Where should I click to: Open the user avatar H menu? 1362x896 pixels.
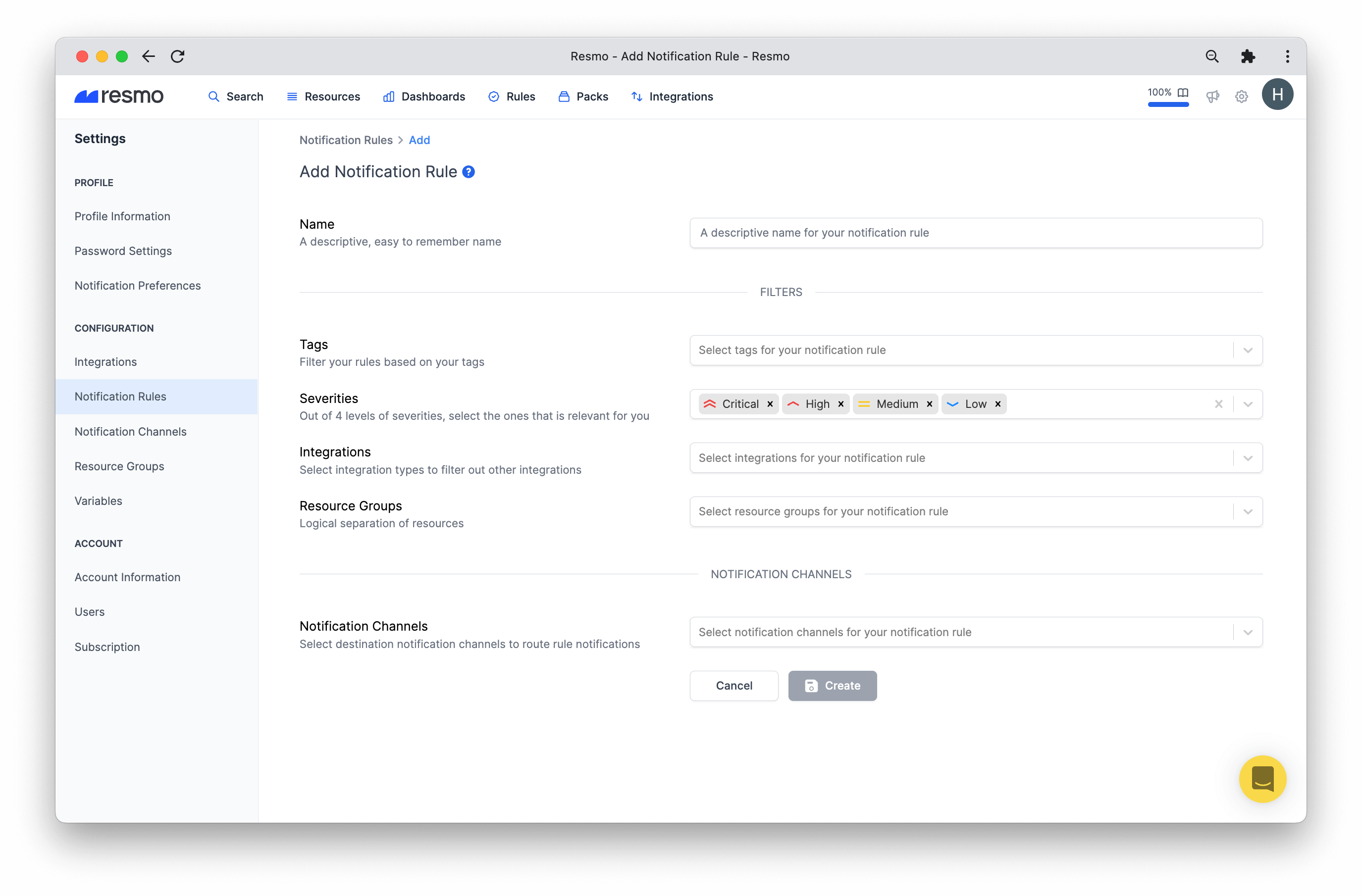click(1277, 95)
